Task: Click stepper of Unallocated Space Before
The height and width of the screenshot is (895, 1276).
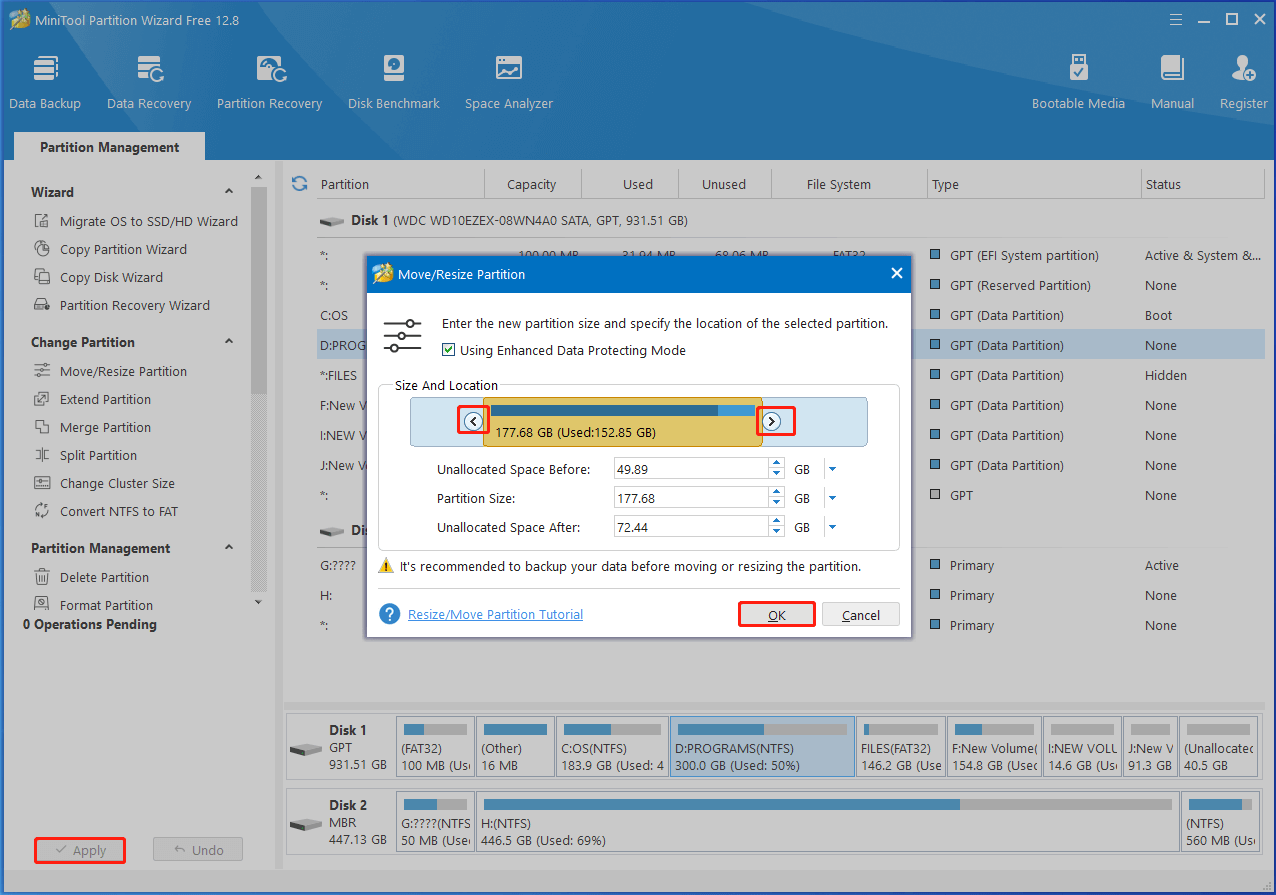Action: 776,468
